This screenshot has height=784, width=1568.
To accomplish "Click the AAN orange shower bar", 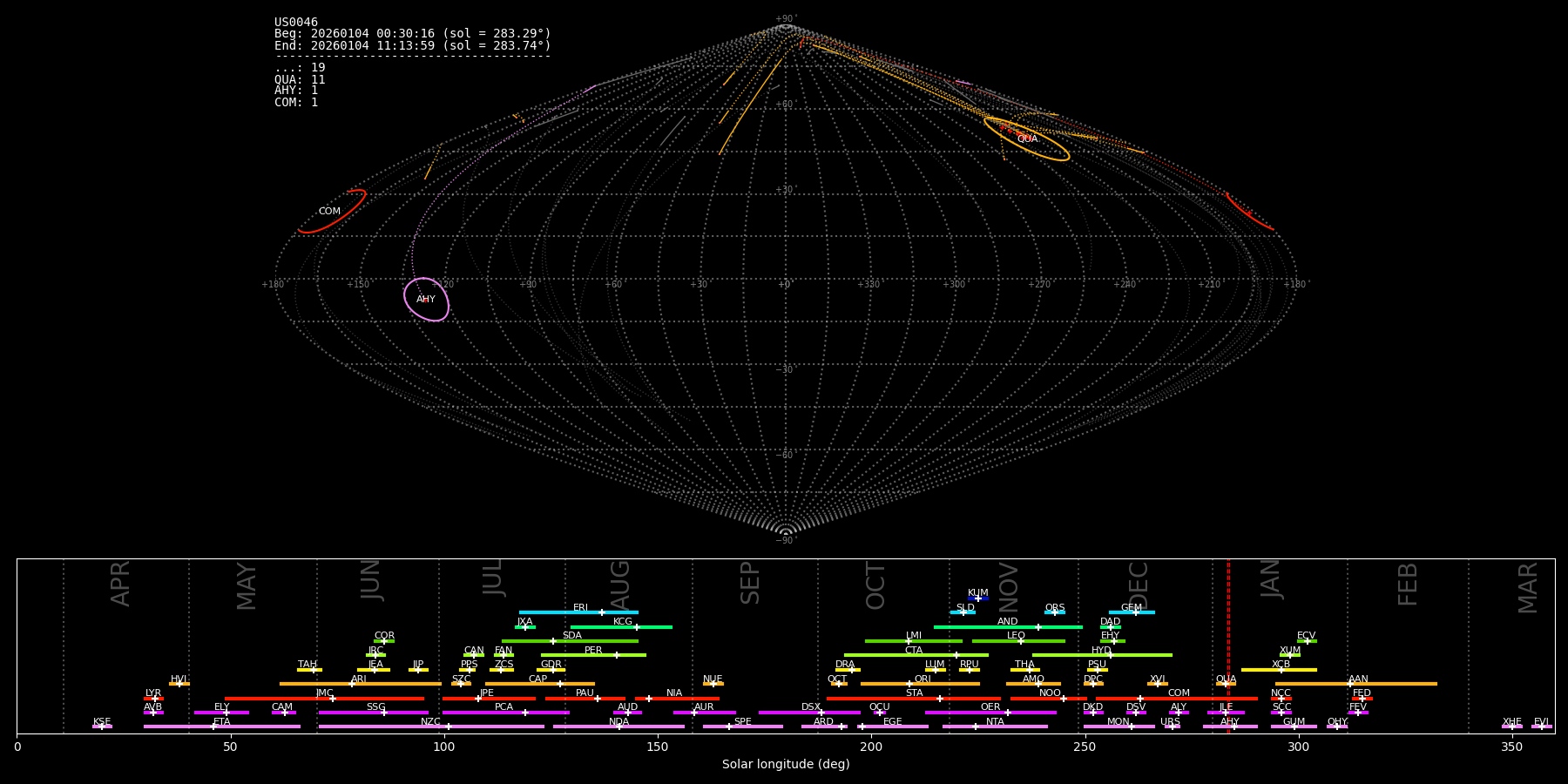I will click(x=1355, y=684).
